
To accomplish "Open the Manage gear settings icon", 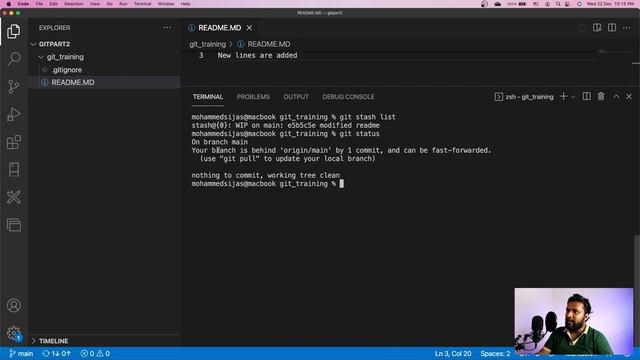I will [x=13, y=333].
